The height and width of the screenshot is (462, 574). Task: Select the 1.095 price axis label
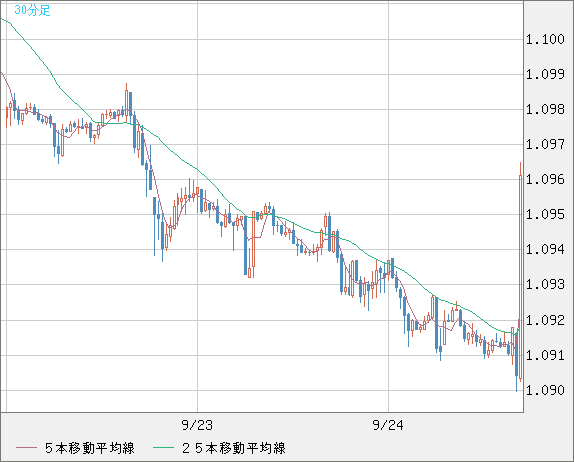point(545,214)
